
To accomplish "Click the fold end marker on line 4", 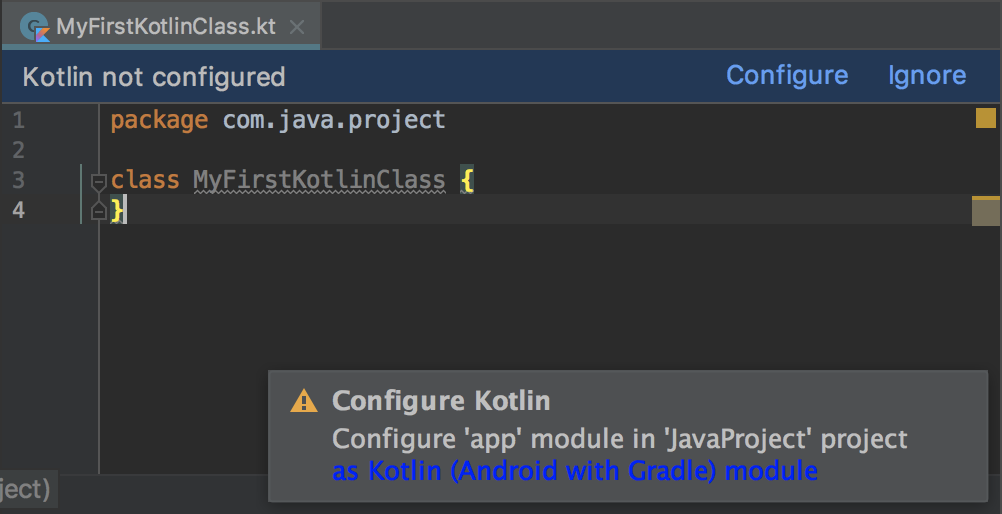I will (x=98, y=211).
